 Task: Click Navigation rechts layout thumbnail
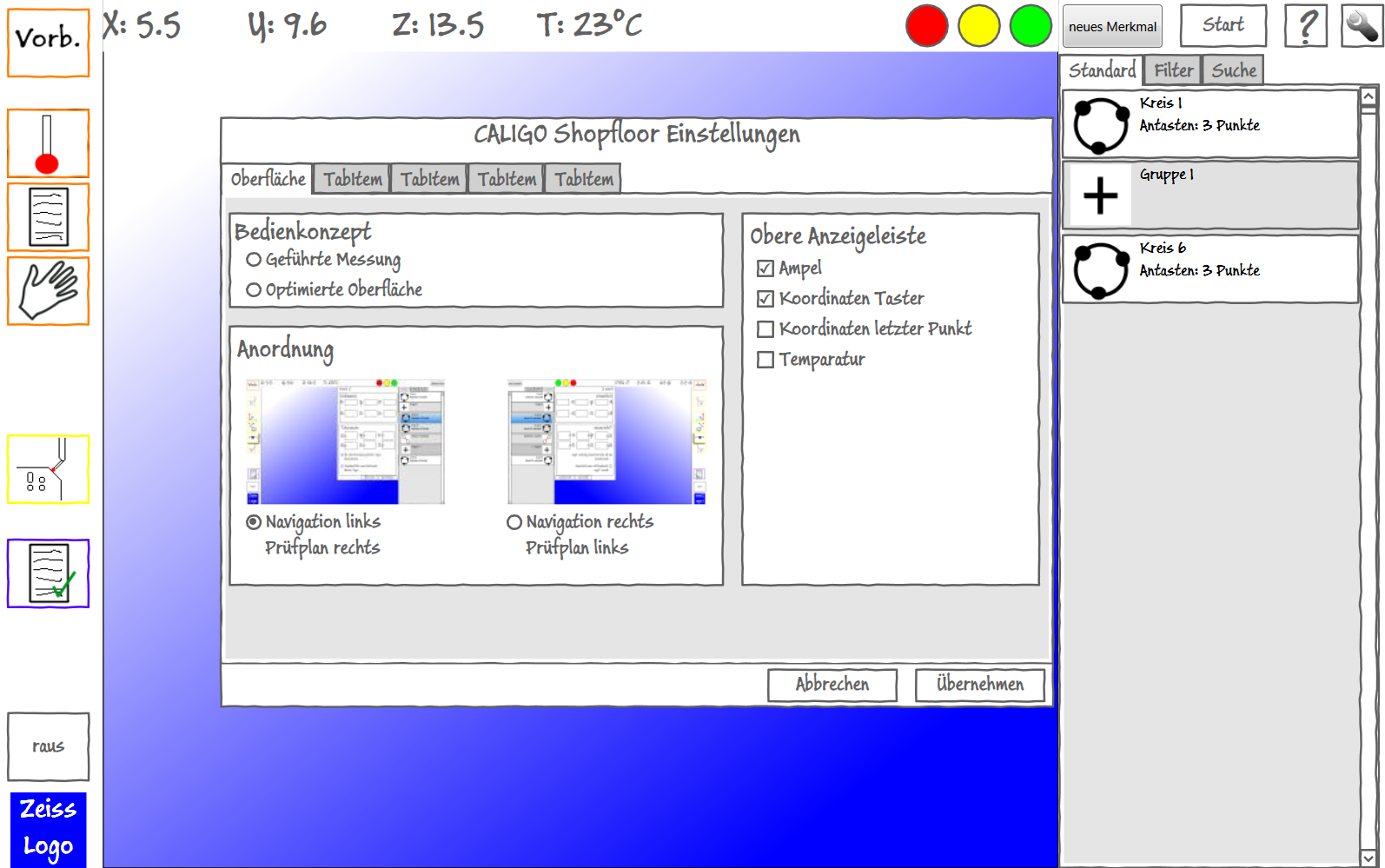point(606,441)
